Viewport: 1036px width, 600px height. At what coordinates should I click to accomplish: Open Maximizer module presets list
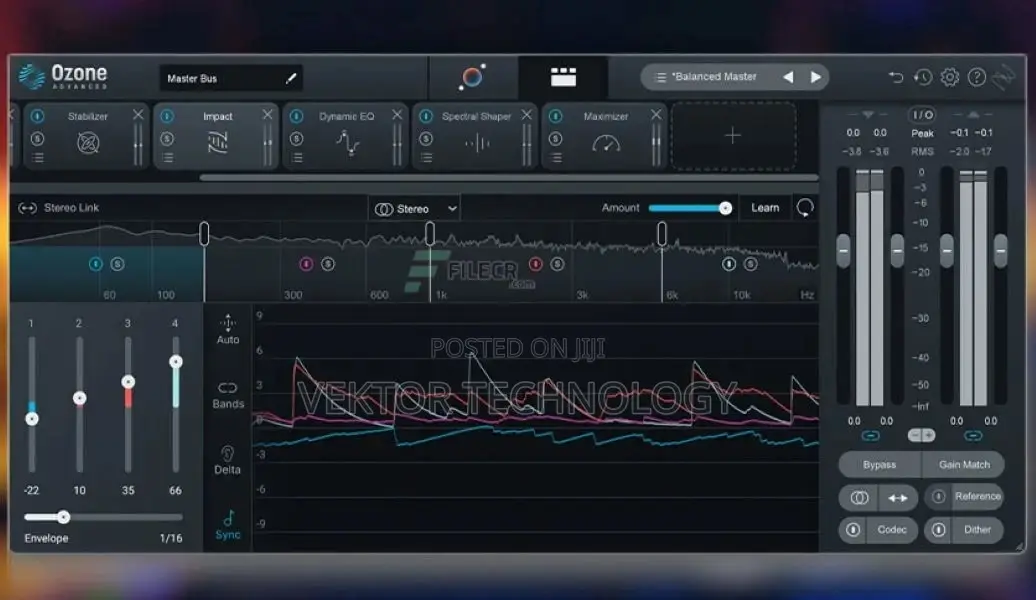[x=556, y=158]
